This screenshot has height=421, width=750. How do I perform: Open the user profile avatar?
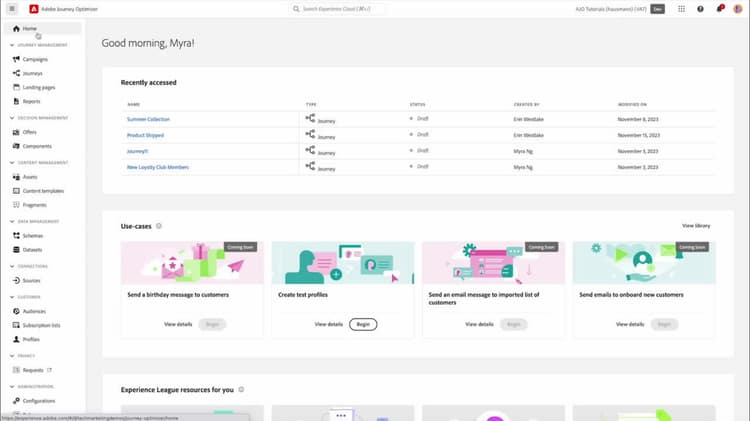click(738, 9)
